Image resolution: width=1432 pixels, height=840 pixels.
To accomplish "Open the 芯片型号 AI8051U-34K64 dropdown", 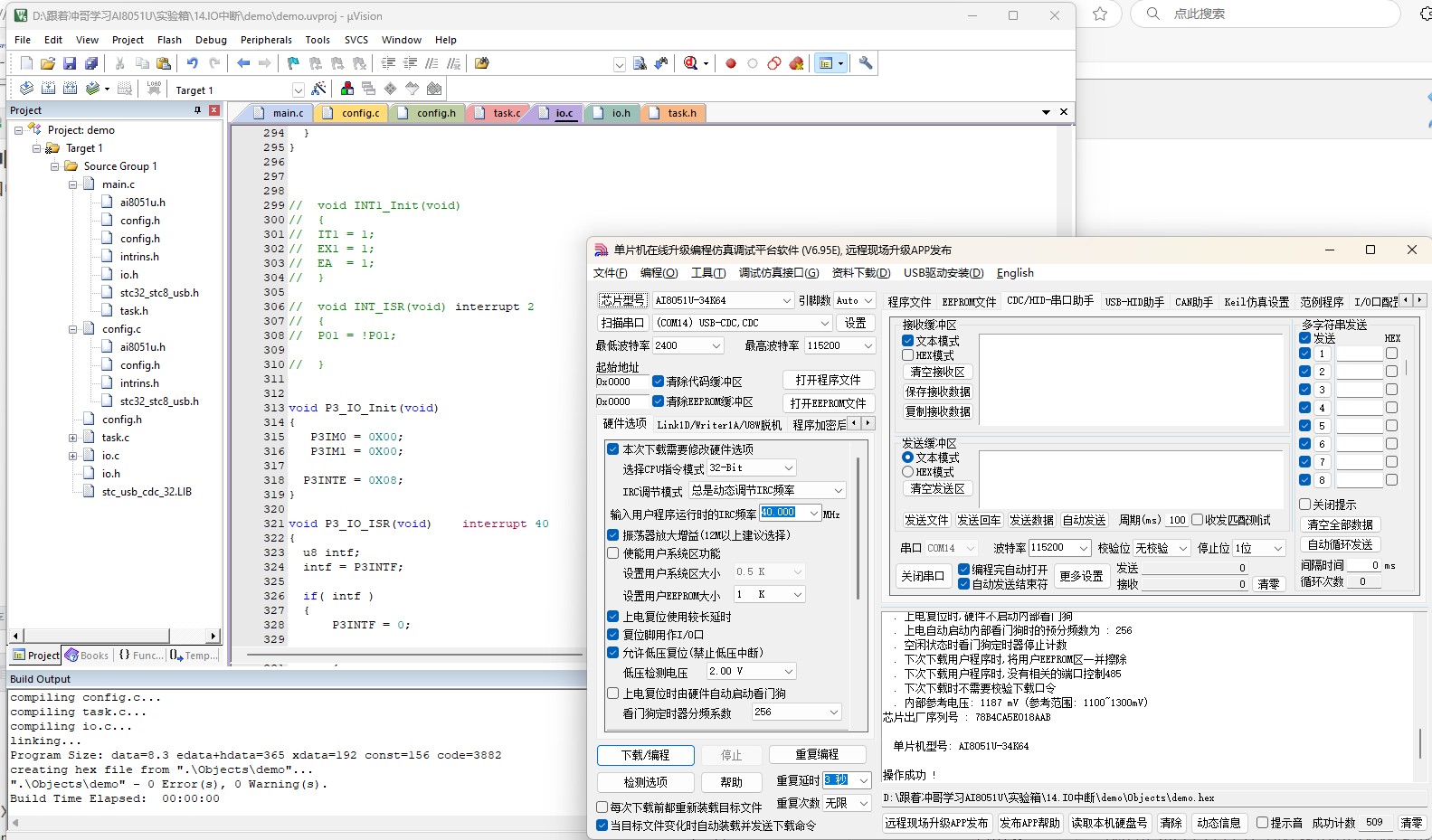I will [786, 300].
